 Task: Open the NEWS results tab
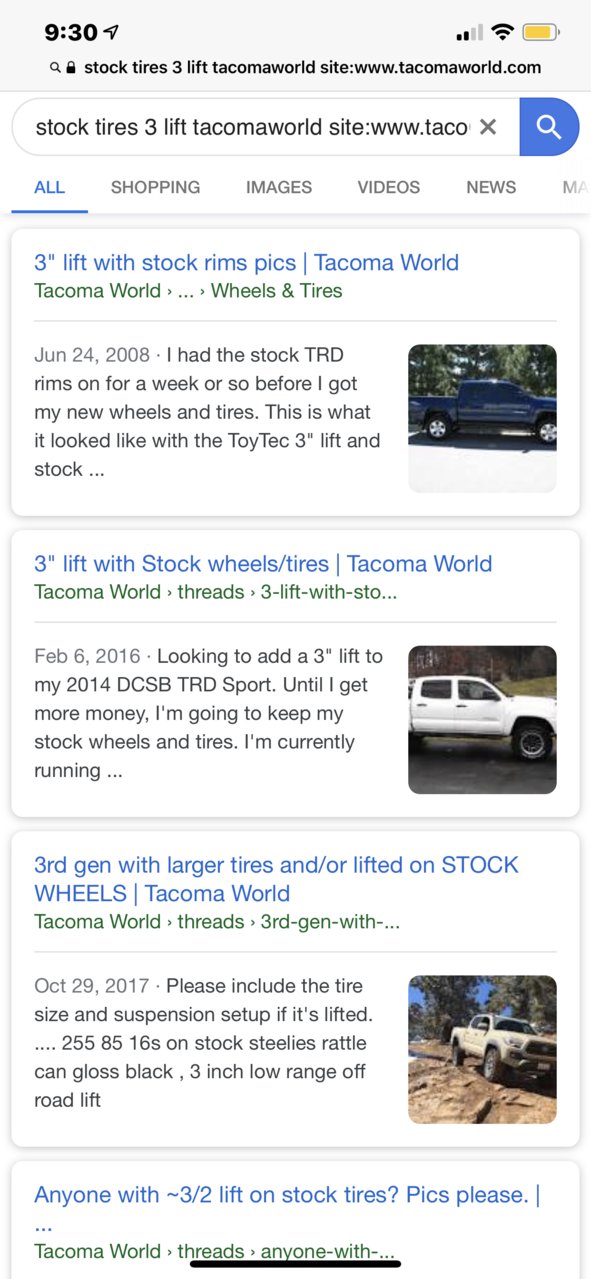point(491,187)
